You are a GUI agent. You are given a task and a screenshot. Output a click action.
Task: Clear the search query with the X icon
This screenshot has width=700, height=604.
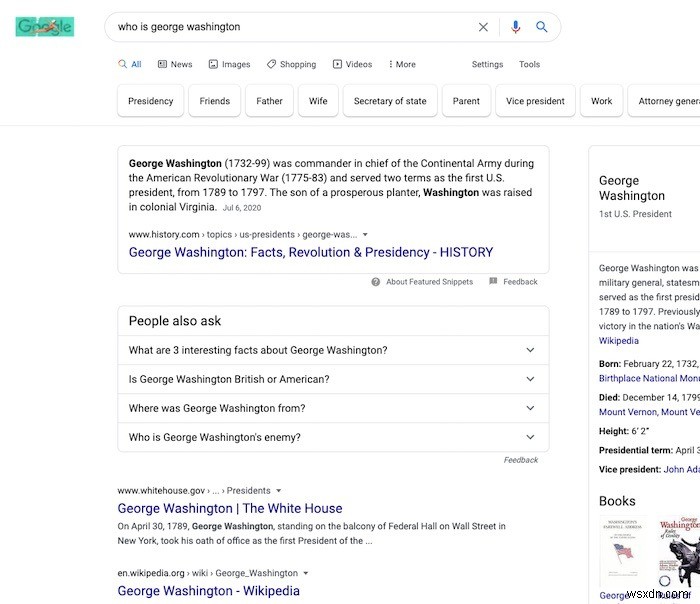tap(483, 27)
